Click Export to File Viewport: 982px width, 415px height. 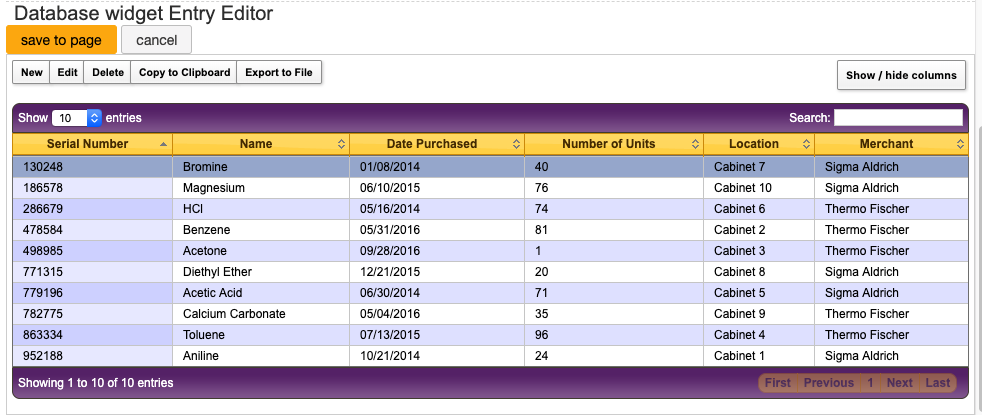[279, 72]
